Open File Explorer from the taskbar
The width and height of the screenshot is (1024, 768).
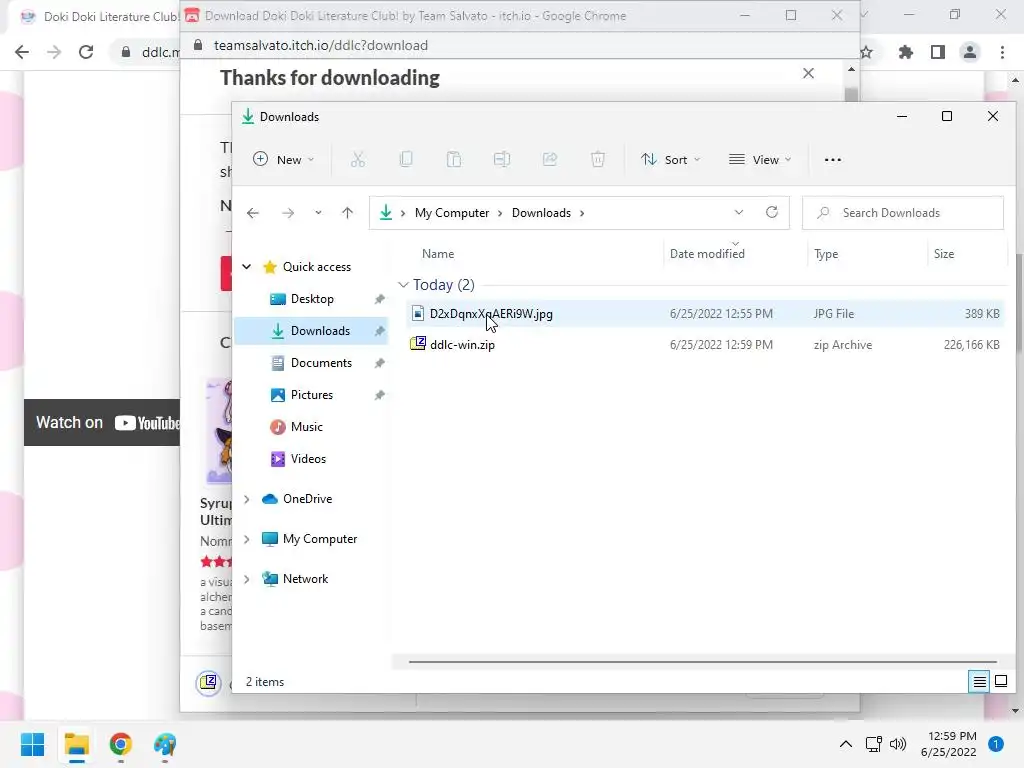coord(76,744)
